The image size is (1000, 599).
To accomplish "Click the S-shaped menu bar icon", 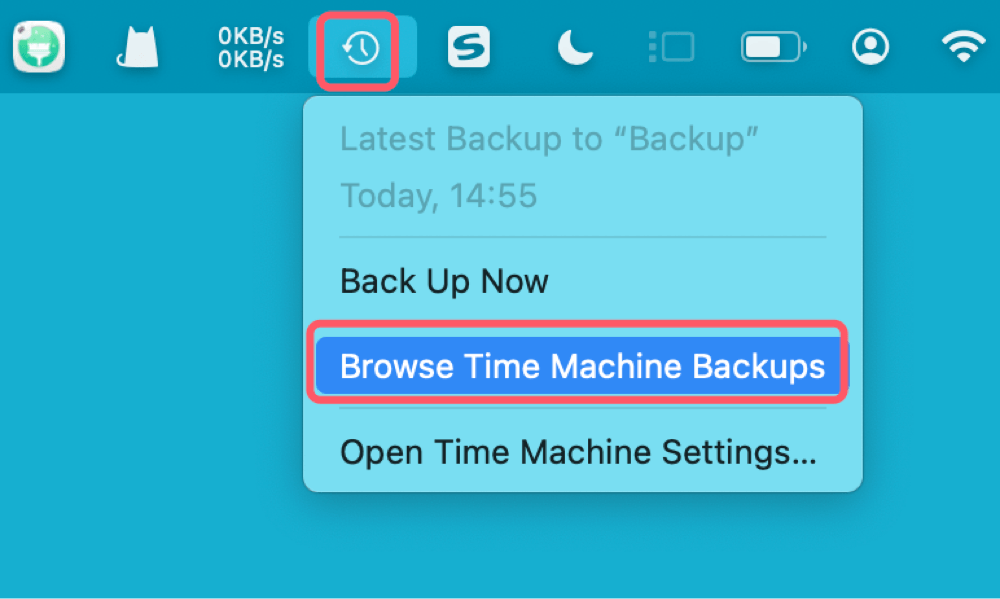I will pyautogui.click(x=470, y=45).
